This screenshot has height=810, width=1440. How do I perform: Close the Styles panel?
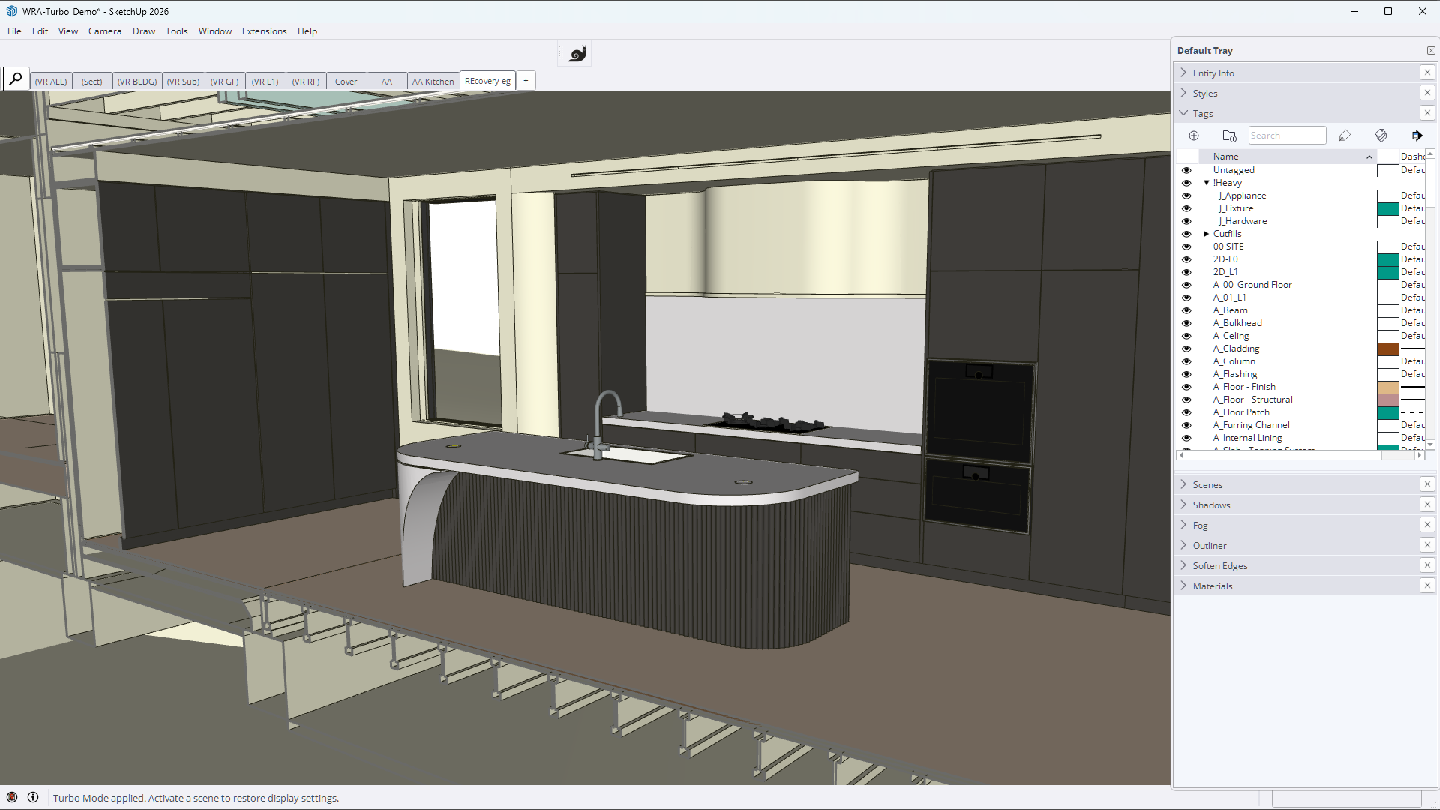1427,93
